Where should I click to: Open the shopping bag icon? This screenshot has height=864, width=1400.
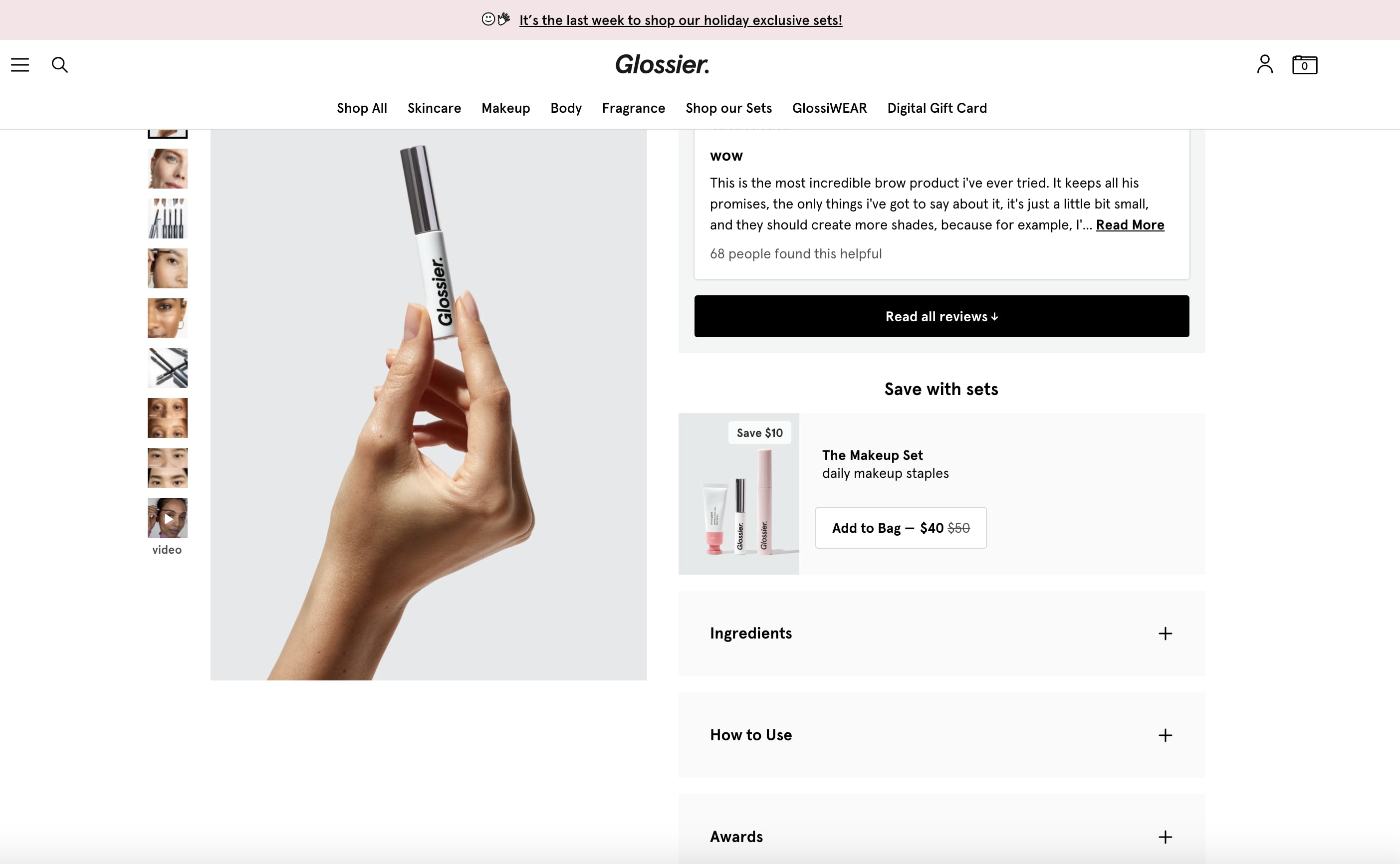tap(1305, 64)
